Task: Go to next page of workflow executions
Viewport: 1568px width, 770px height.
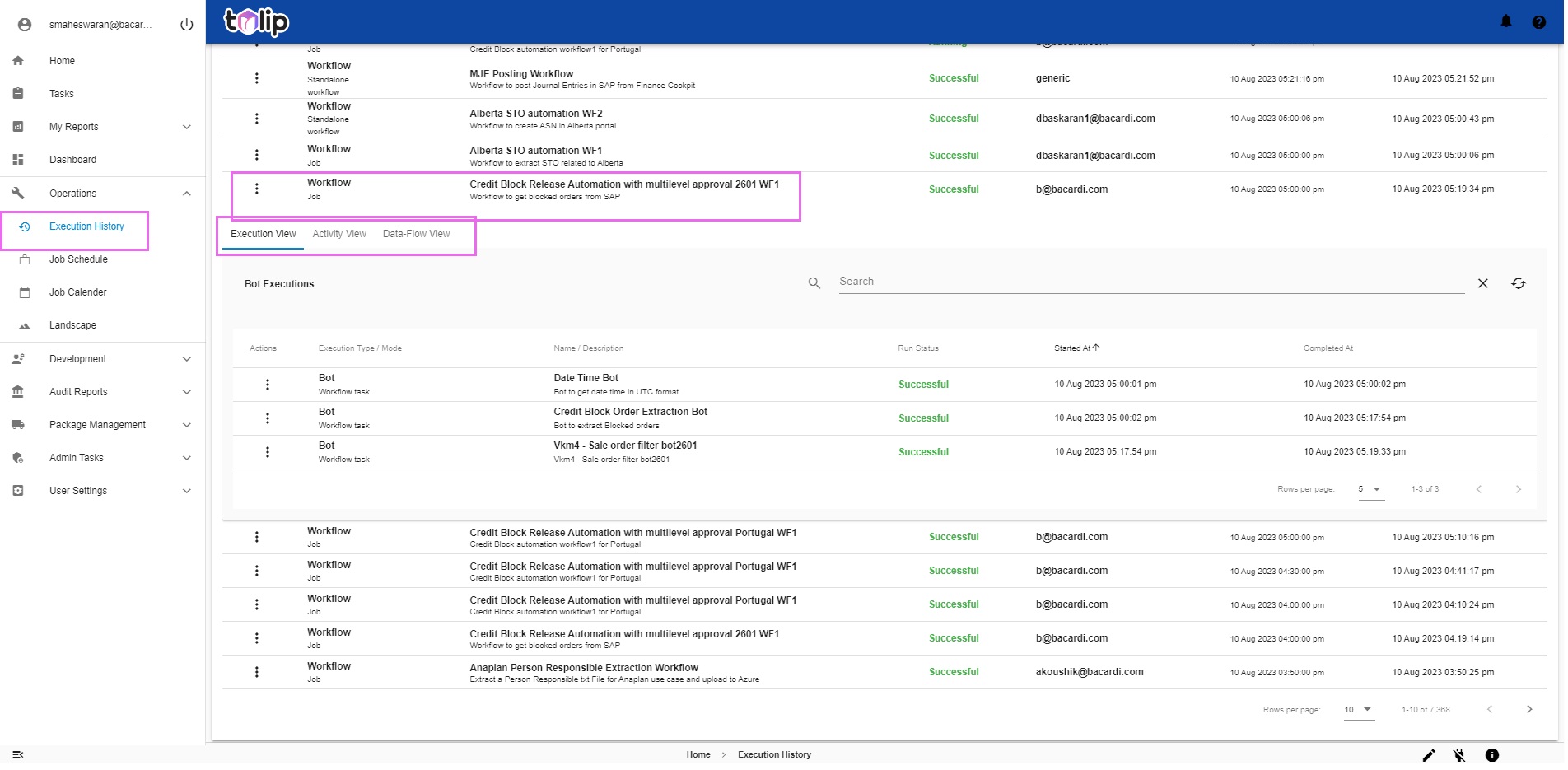Action: tap(1529, 709)
